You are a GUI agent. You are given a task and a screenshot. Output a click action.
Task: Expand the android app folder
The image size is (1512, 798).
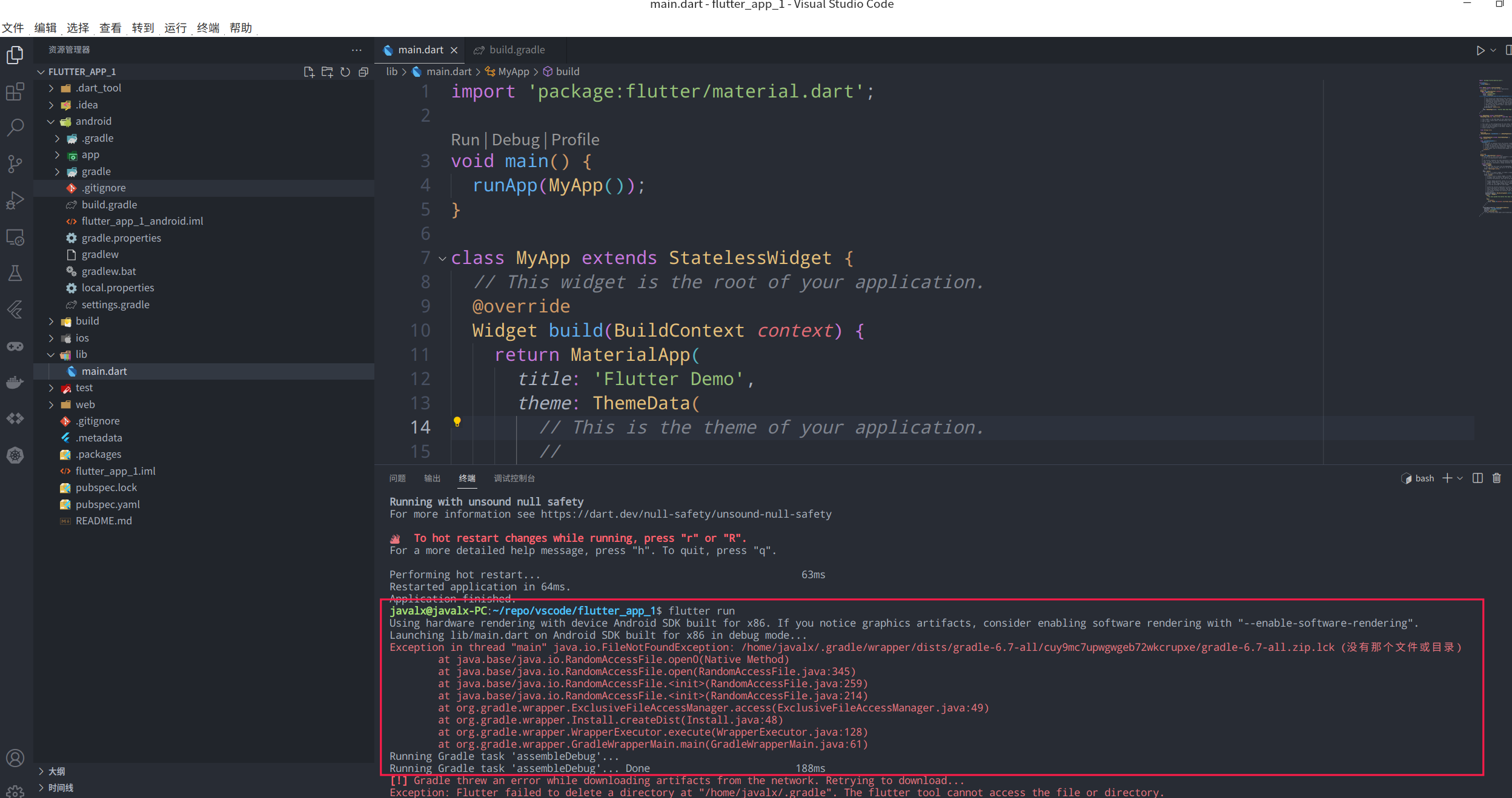[58, 155]
